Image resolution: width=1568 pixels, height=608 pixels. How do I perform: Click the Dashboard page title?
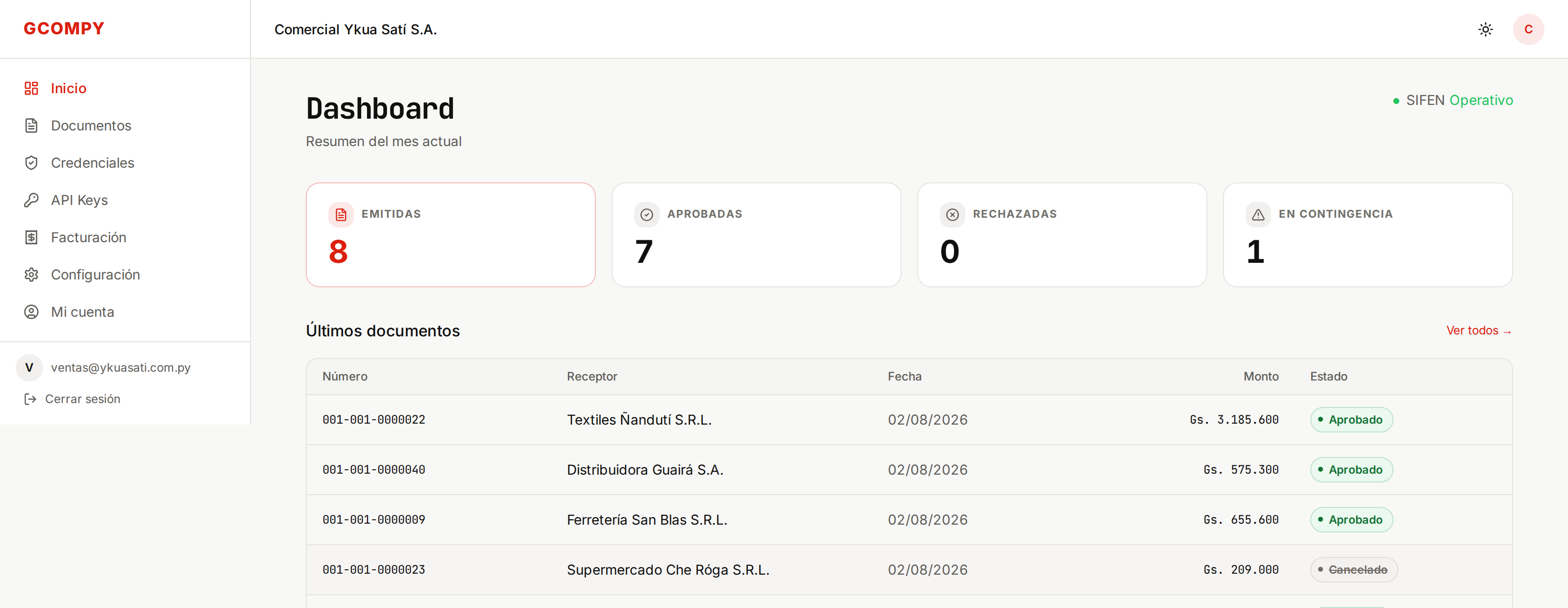[380, 108]
